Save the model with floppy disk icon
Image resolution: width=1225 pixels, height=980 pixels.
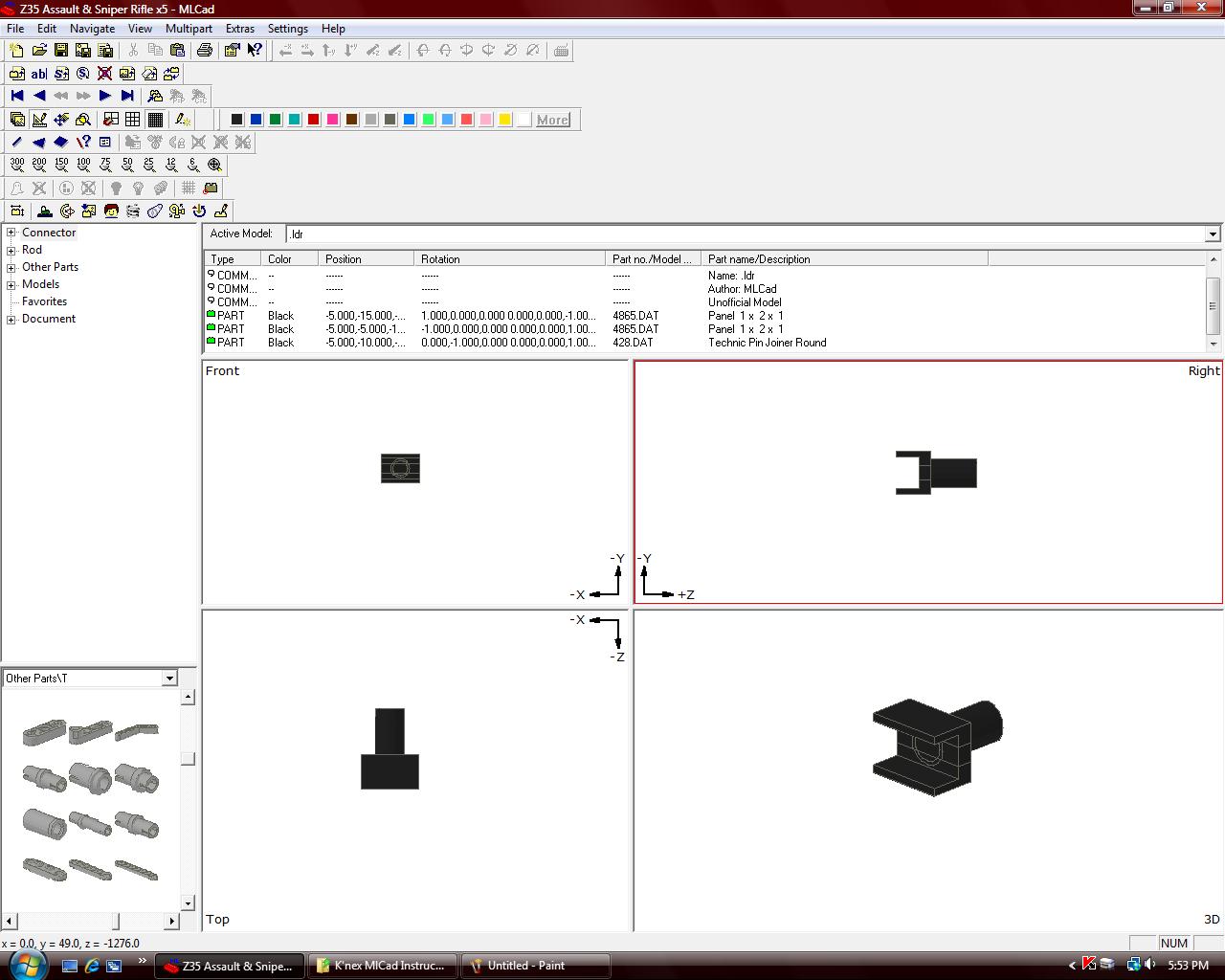tap(61, 51)
